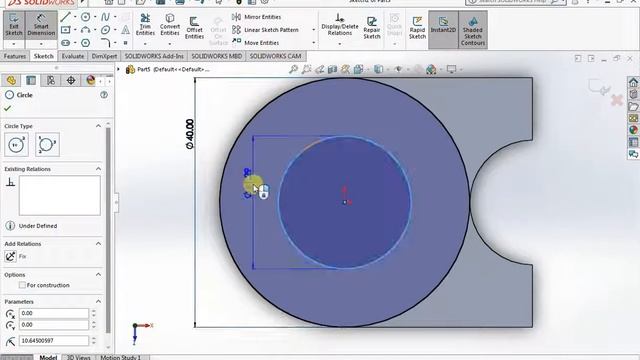Click Rapid Sketch tool
The image size is (640, 360).
click(417, 28)
